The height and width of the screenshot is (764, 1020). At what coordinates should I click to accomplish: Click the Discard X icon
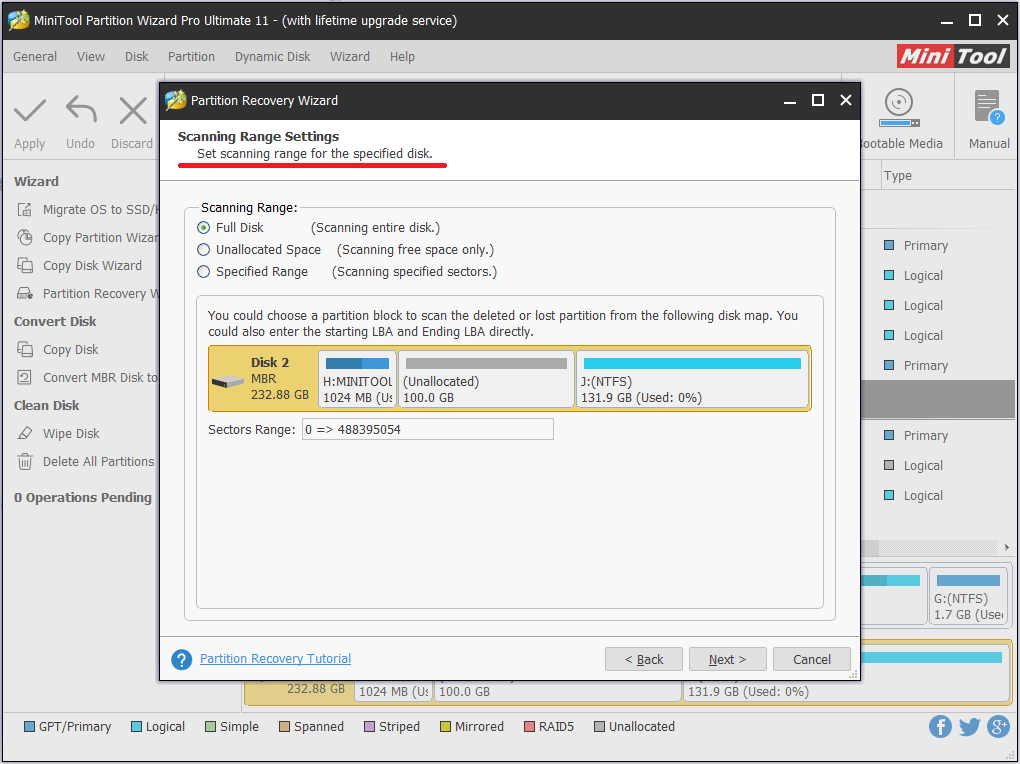pos(133,111)
